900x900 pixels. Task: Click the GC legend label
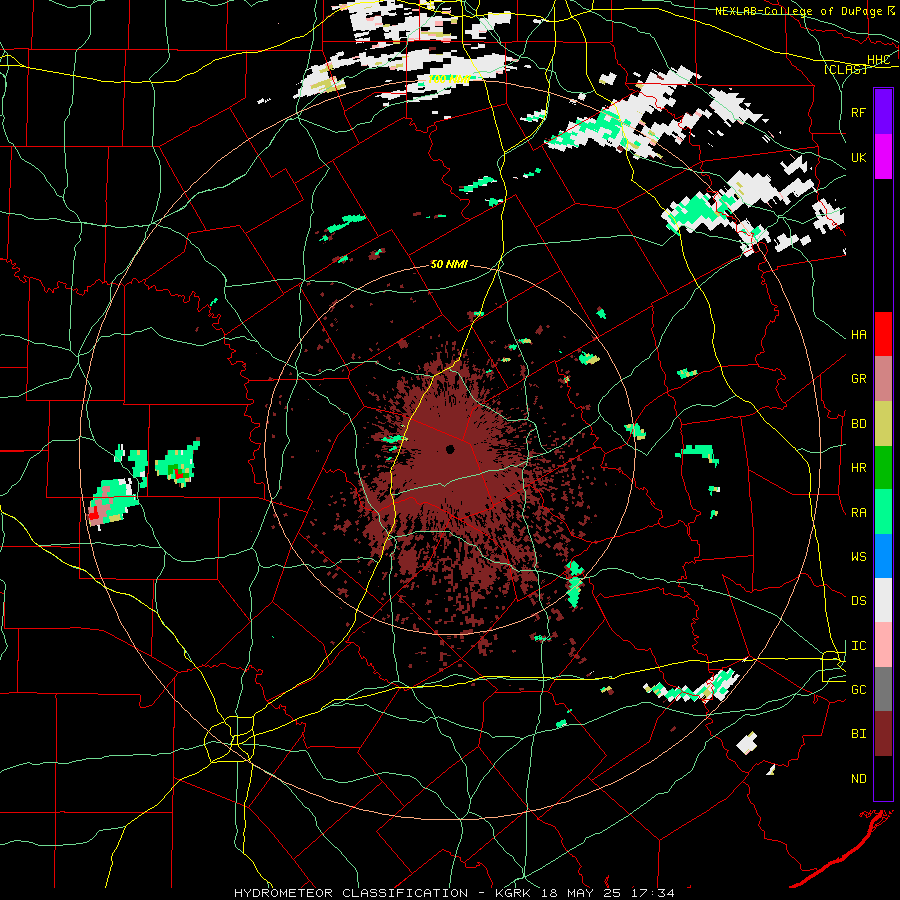tap(858, 690)
